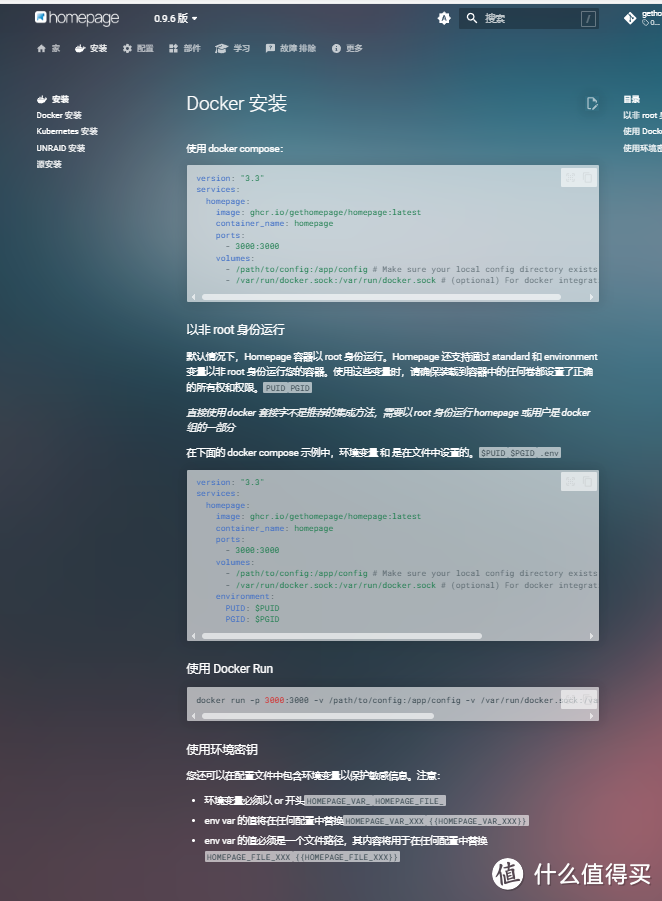The height and width of the screenshot is (901, 662).
Task: Click horizontal scrollbar of docker run code block
Action: 318,716
